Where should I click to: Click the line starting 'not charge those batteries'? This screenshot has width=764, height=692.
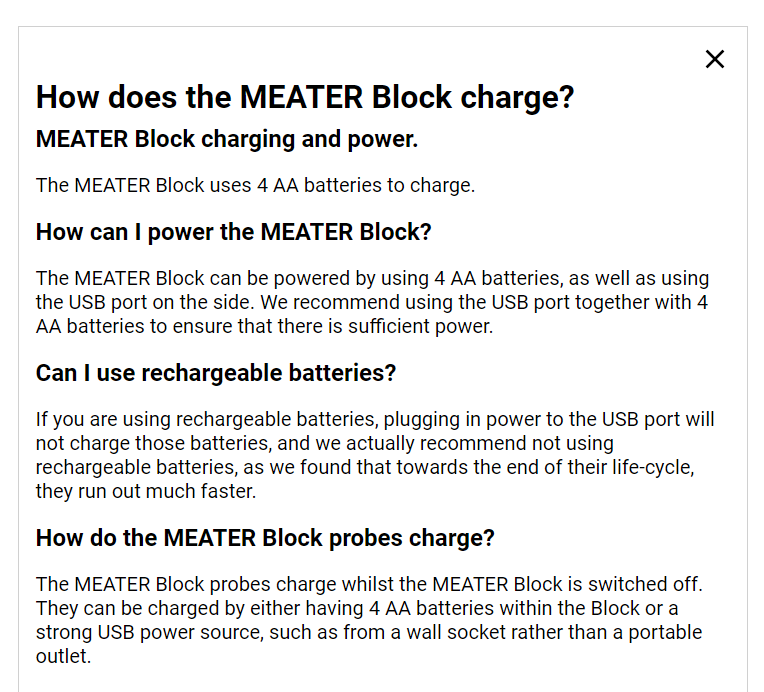pos(325,443)
